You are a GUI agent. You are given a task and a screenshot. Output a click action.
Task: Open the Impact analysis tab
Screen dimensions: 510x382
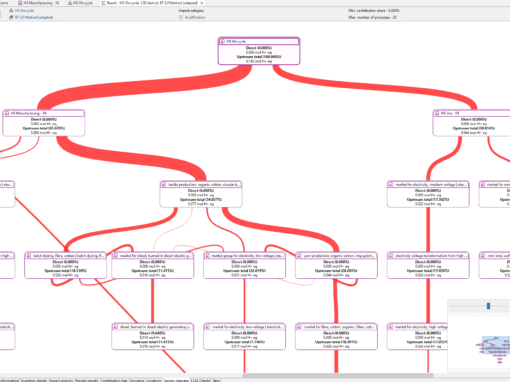(61, 380)
